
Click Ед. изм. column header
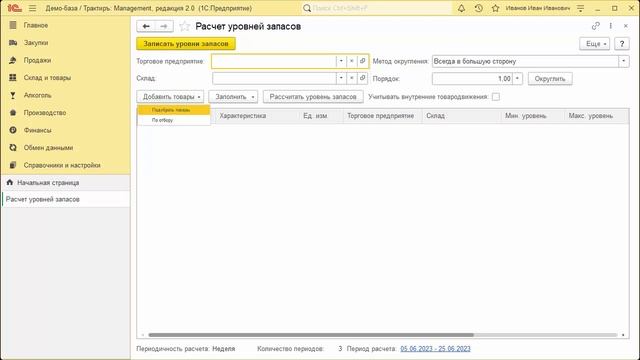tap(321, 116)
